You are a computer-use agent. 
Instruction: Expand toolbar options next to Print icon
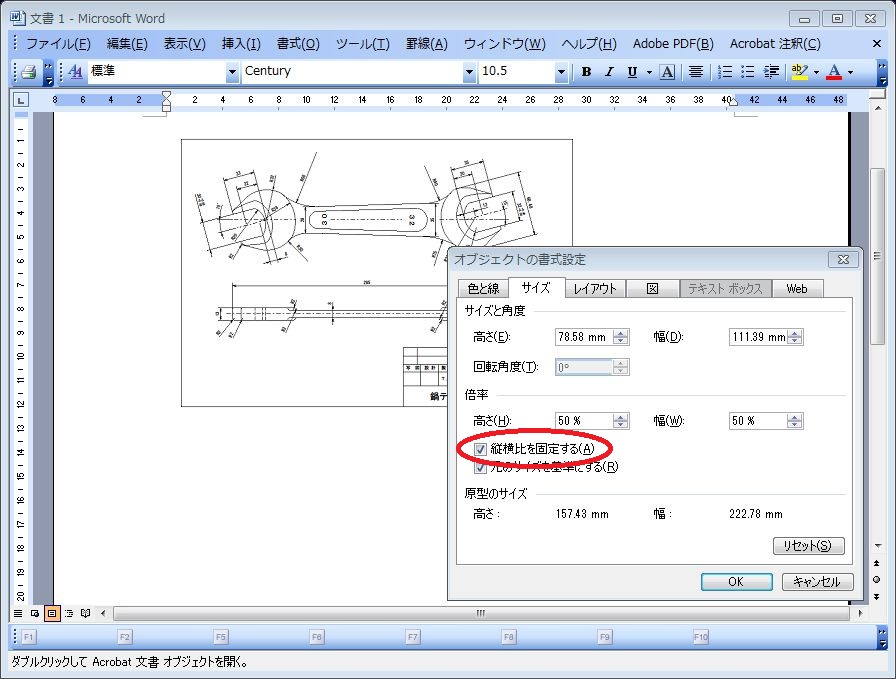point(49,72)
